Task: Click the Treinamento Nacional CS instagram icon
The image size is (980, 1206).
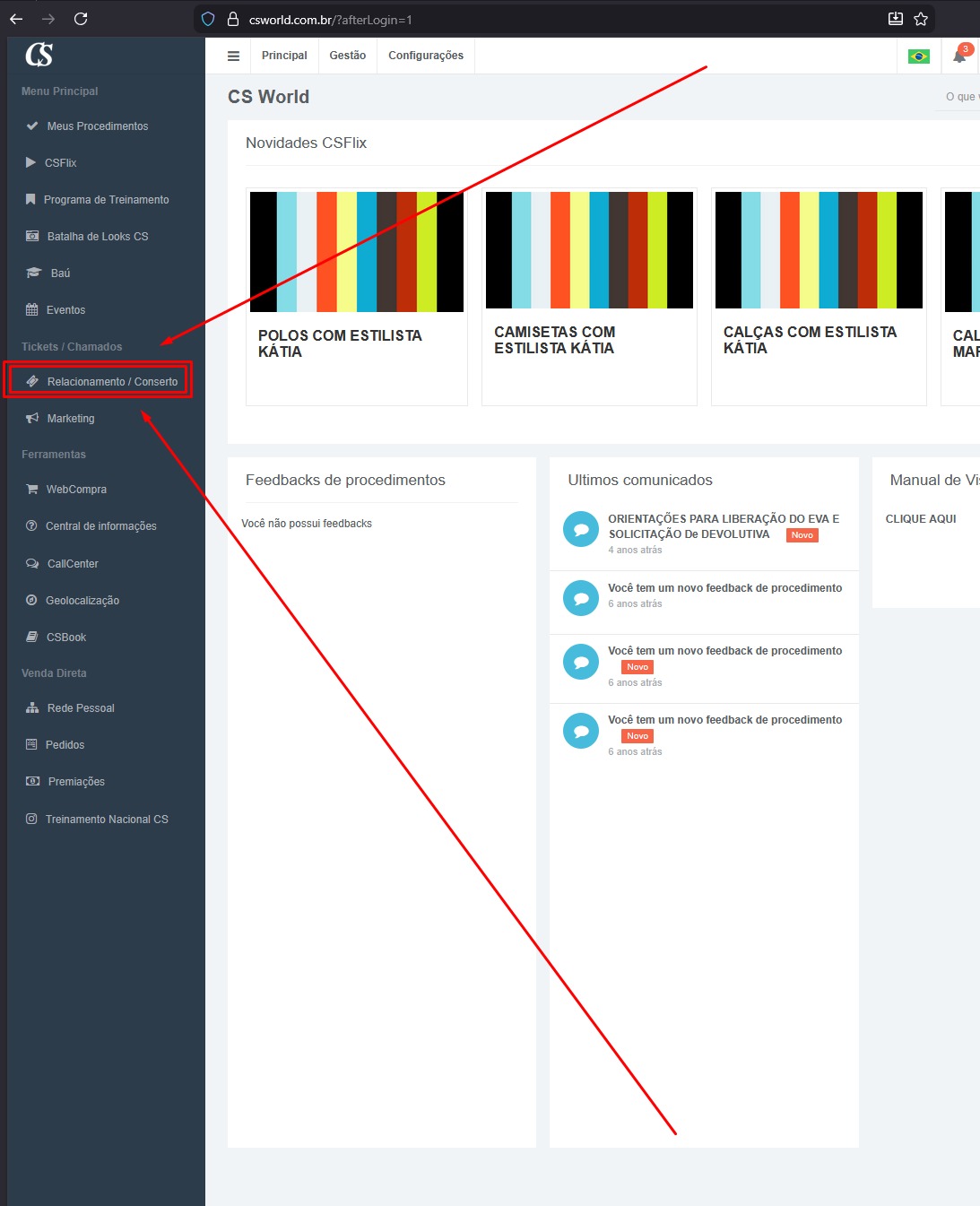Action: click(31, 819)
